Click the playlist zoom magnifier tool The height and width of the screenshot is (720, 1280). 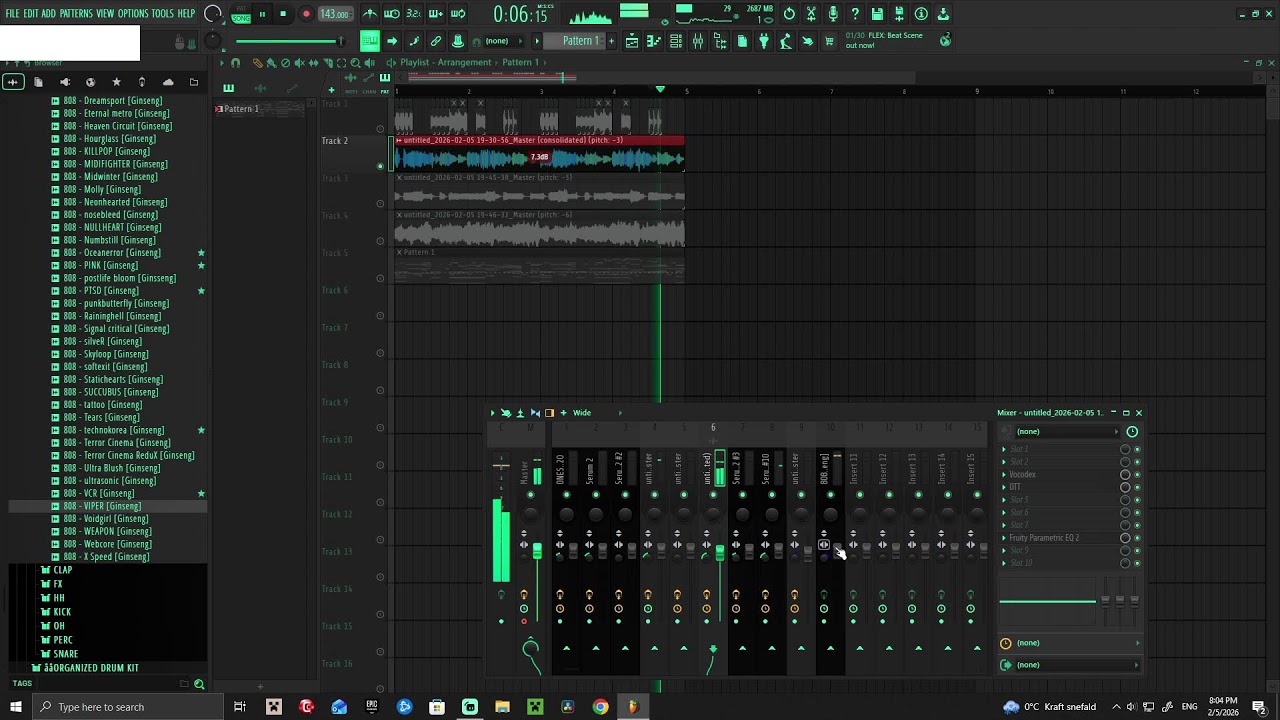tap(355, 63)
